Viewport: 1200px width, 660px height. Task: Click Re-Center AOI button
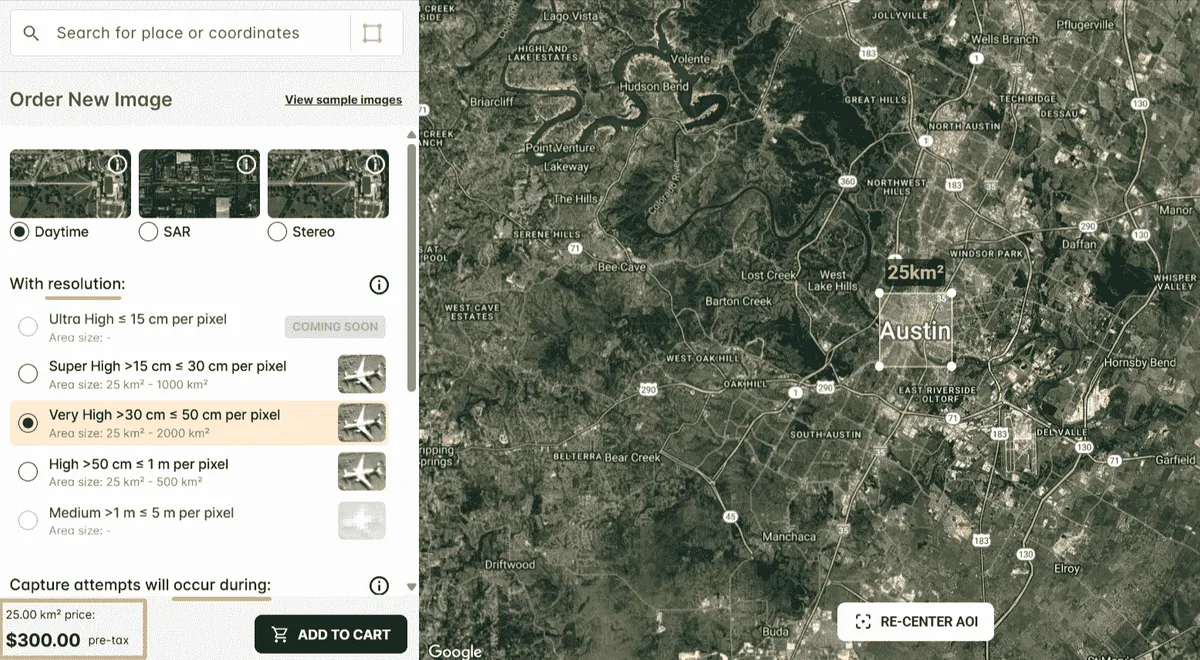(915, 622)
